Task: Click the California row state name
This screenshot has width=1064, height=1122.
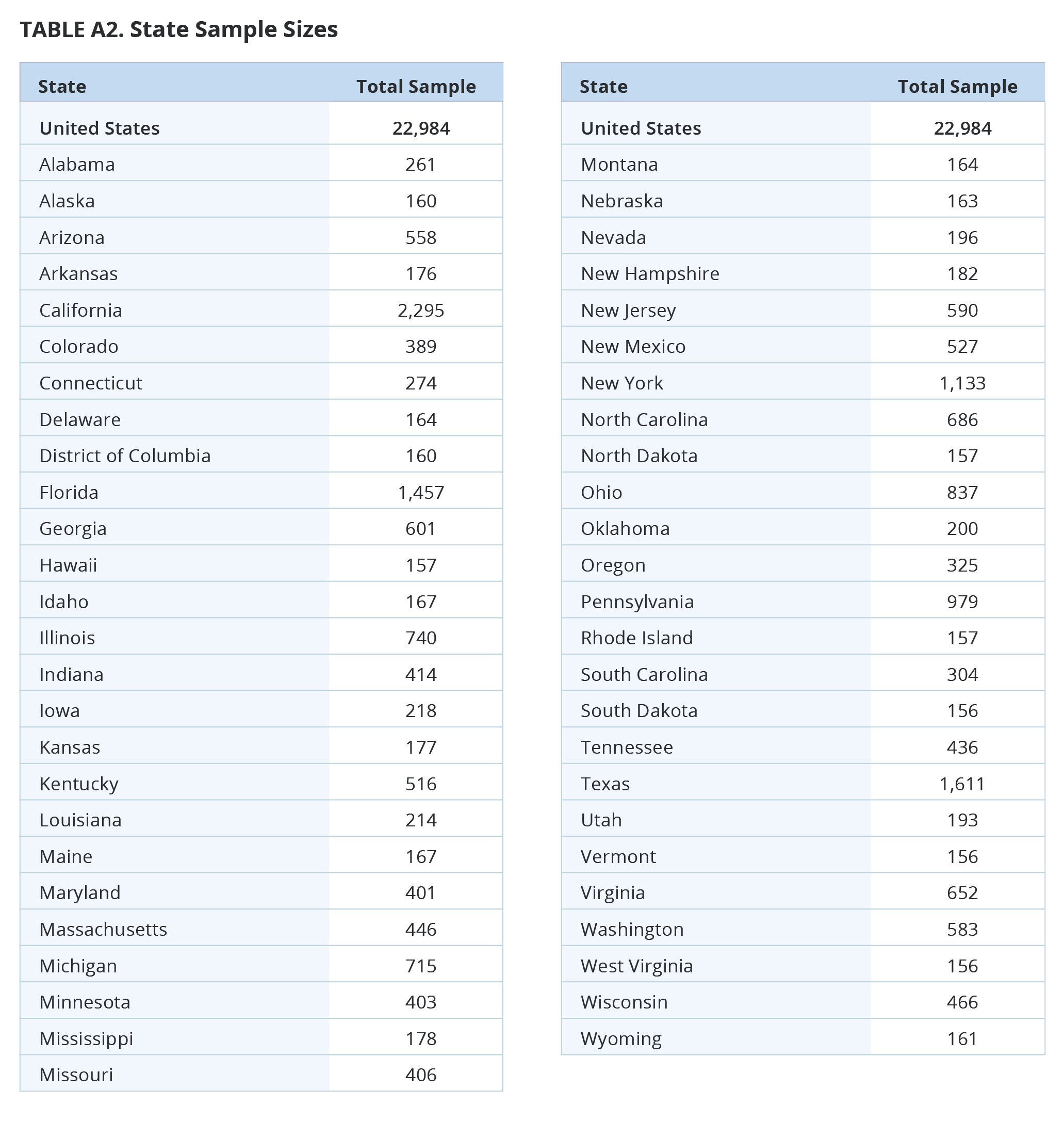Action: [x=80, y=310]
